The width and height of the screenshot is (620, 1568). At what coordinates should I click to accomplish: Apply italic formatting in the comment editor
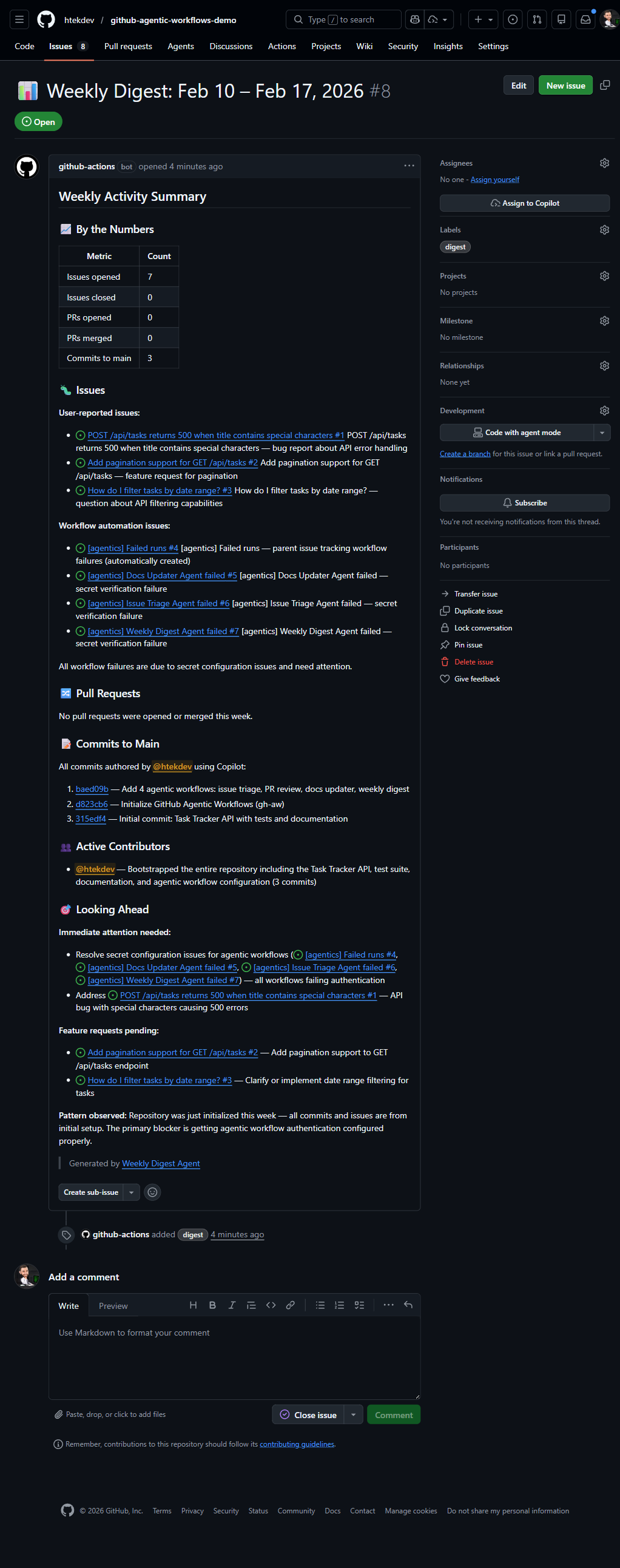(232, 1305)
